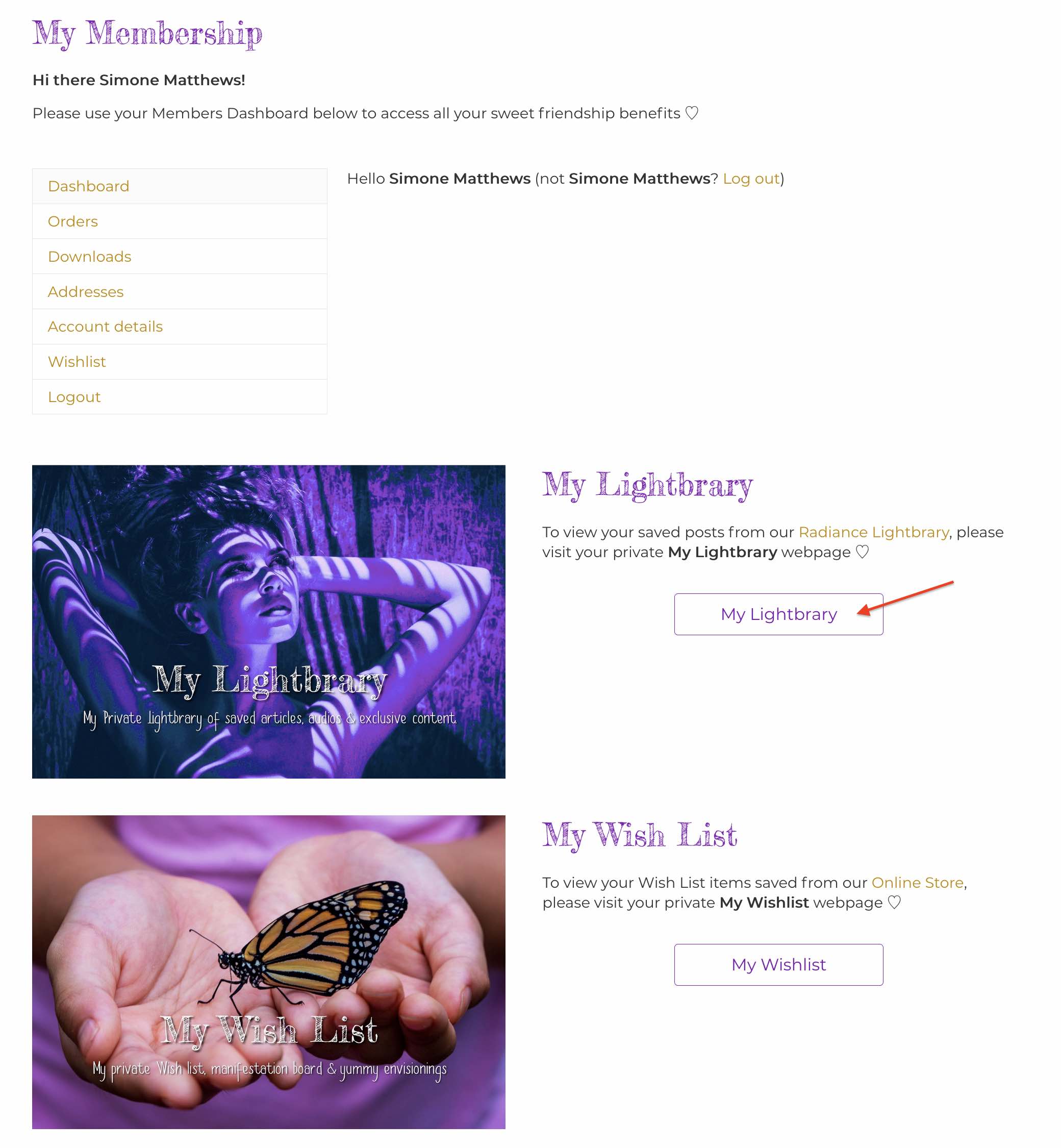
Task: Select Addresses in the sidebar menu
Action: (180, 292)
